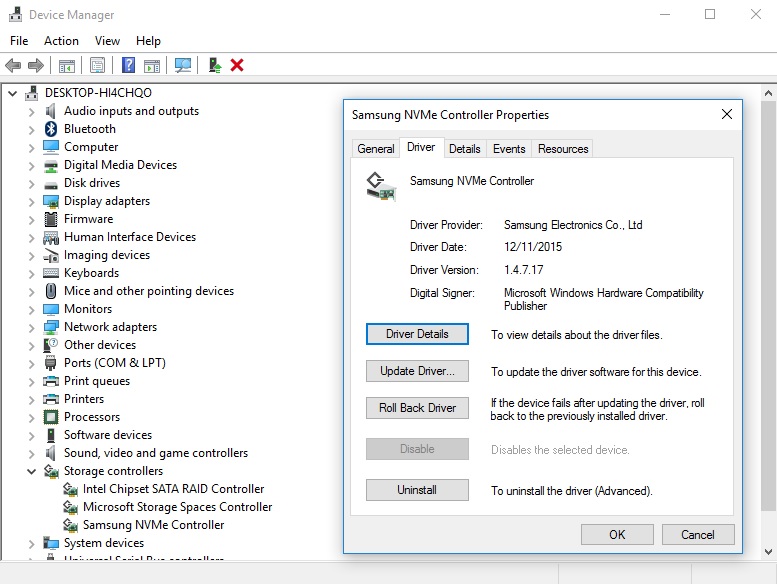
Task: Click the Roll Back Driver button
Action: (417, 408)
